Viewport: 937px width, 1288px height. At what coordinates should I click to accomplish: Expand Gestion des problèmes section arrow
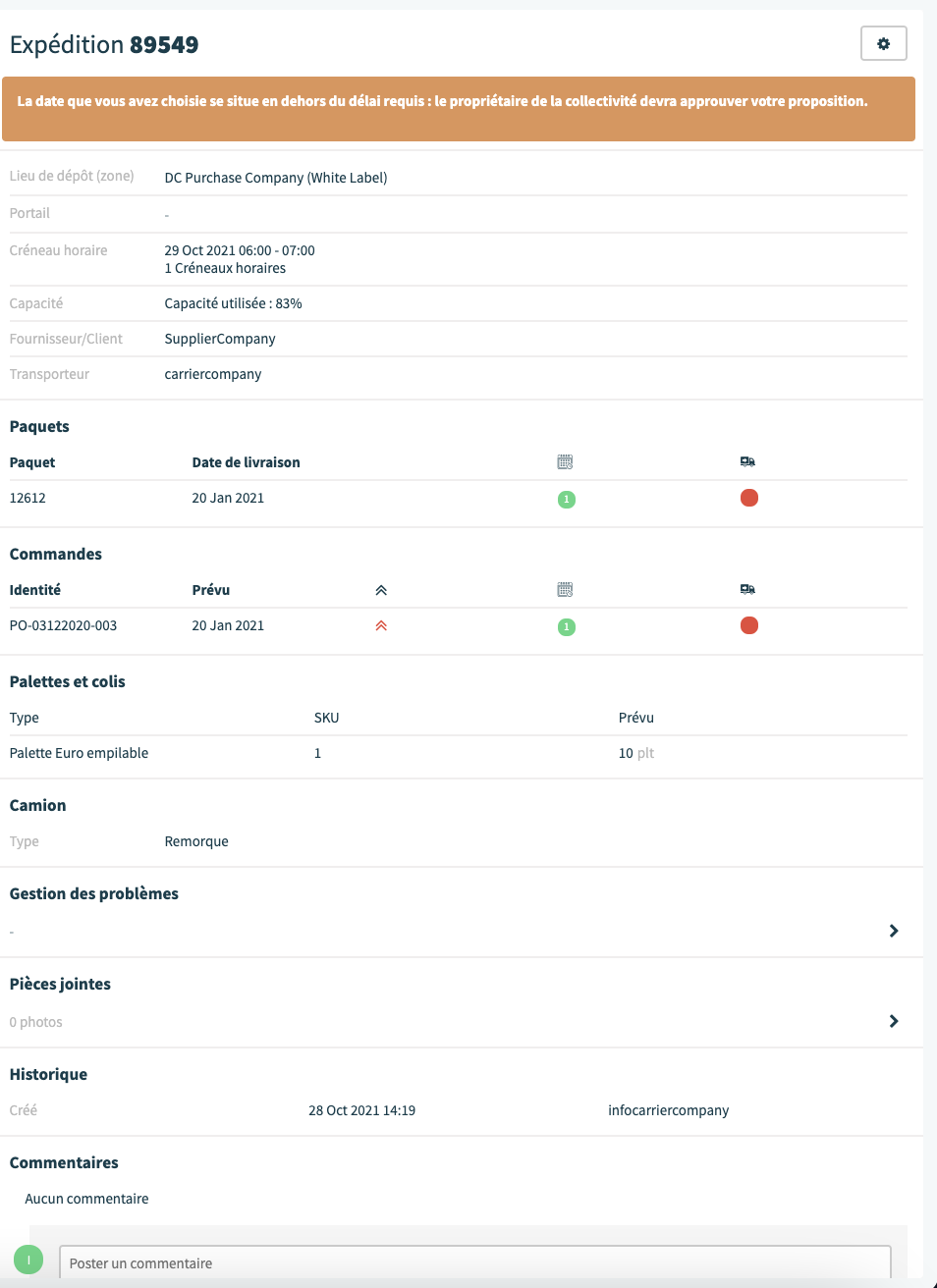click(x=894, y=931)
